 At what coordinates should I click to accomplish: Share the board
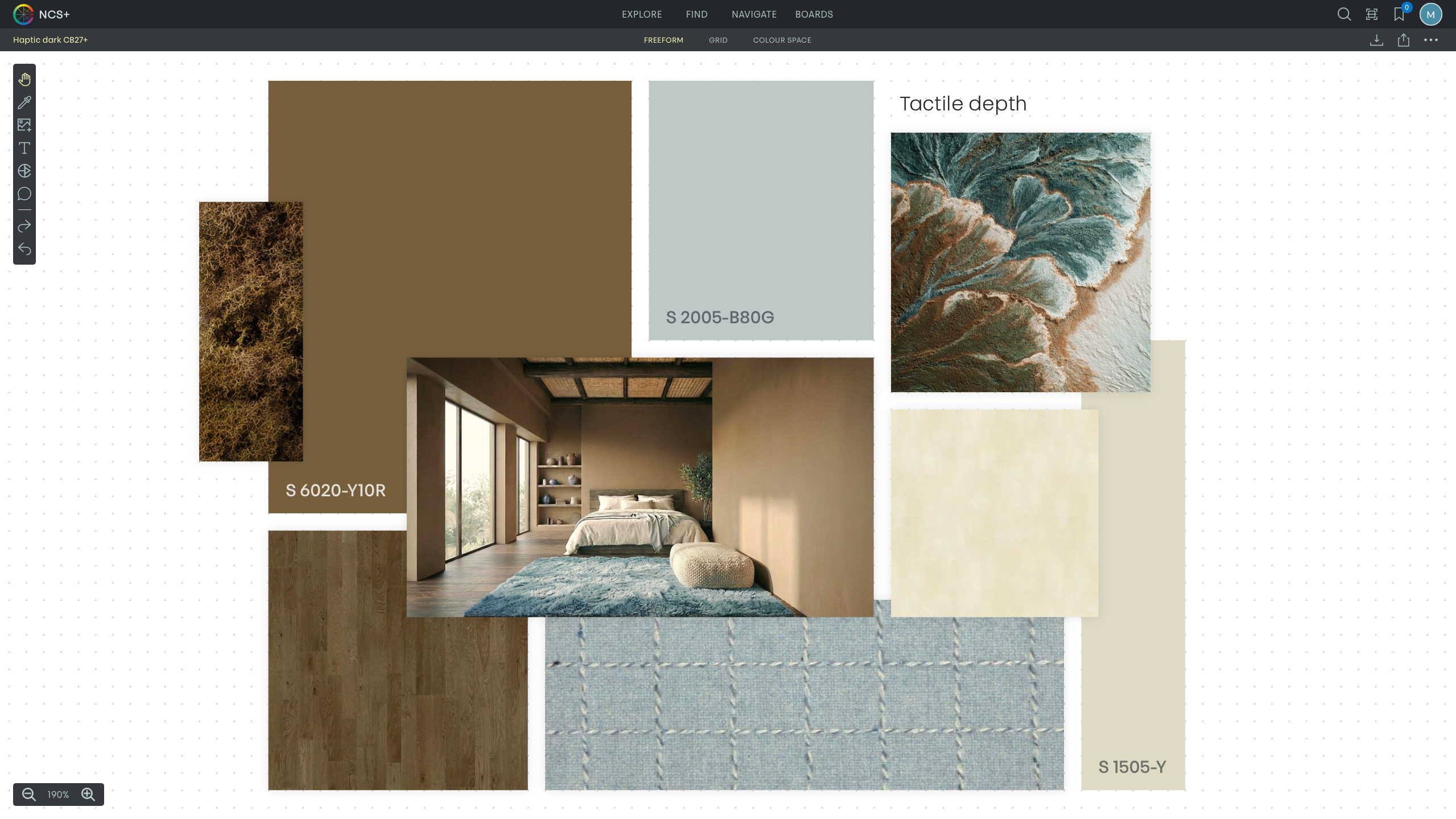[x=1404, y=40]
